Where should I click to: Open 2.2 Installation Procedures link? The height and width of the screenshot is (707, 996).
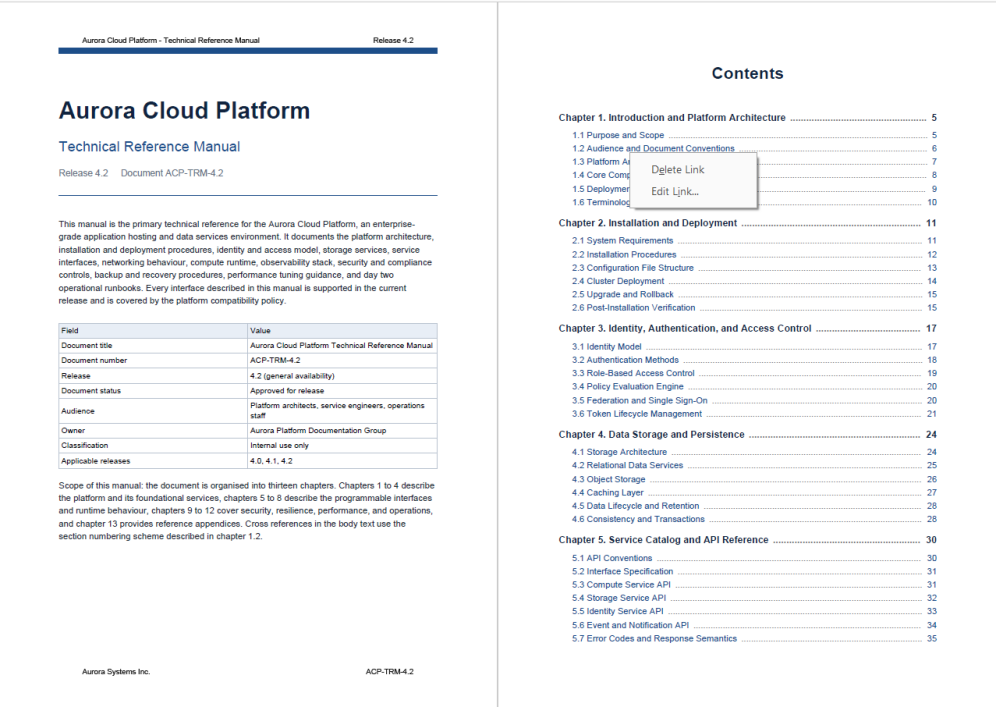pyautogui.click(x=624, y=255)
